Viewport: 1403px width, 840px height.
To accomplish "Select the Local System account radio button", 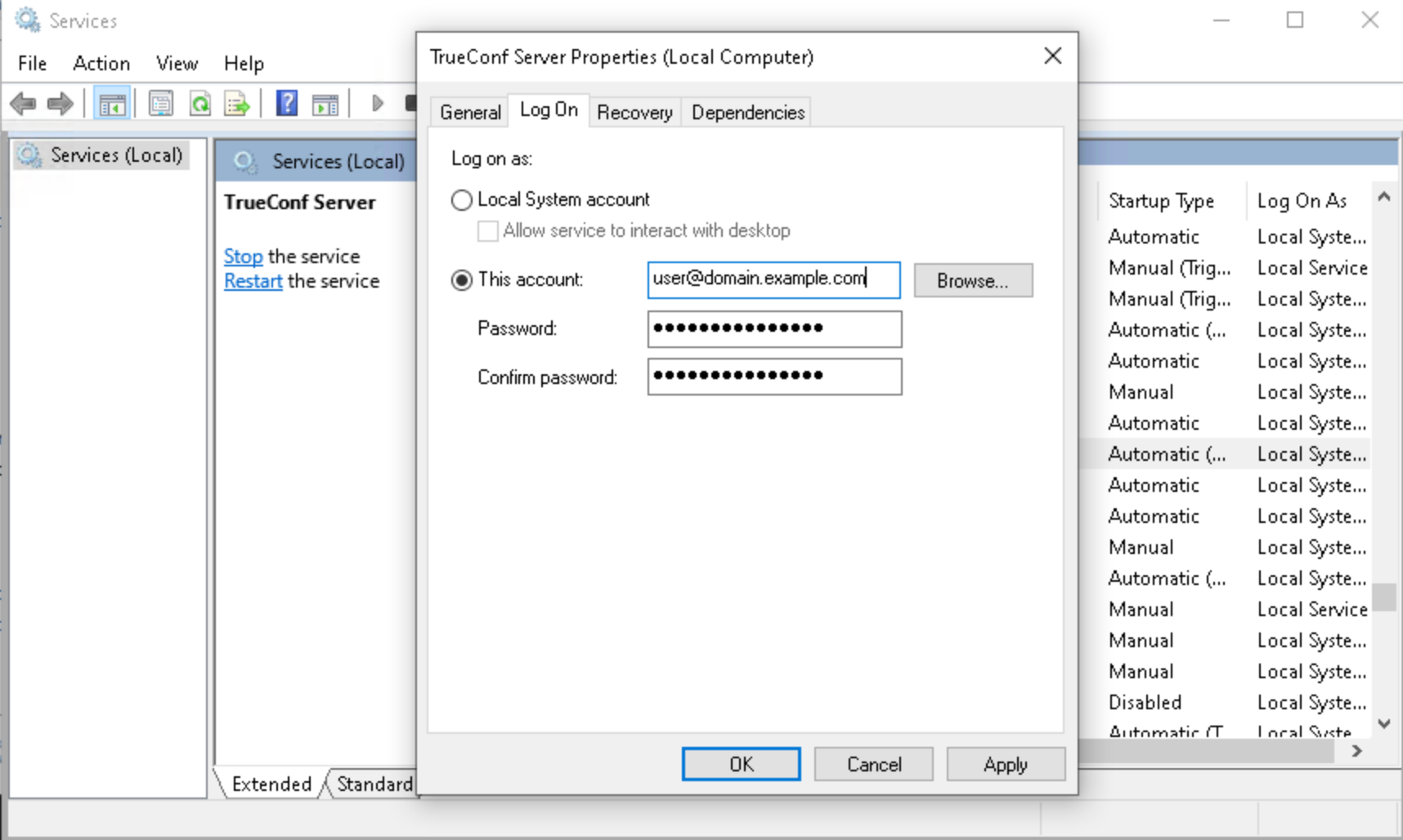I will (462, 200).
